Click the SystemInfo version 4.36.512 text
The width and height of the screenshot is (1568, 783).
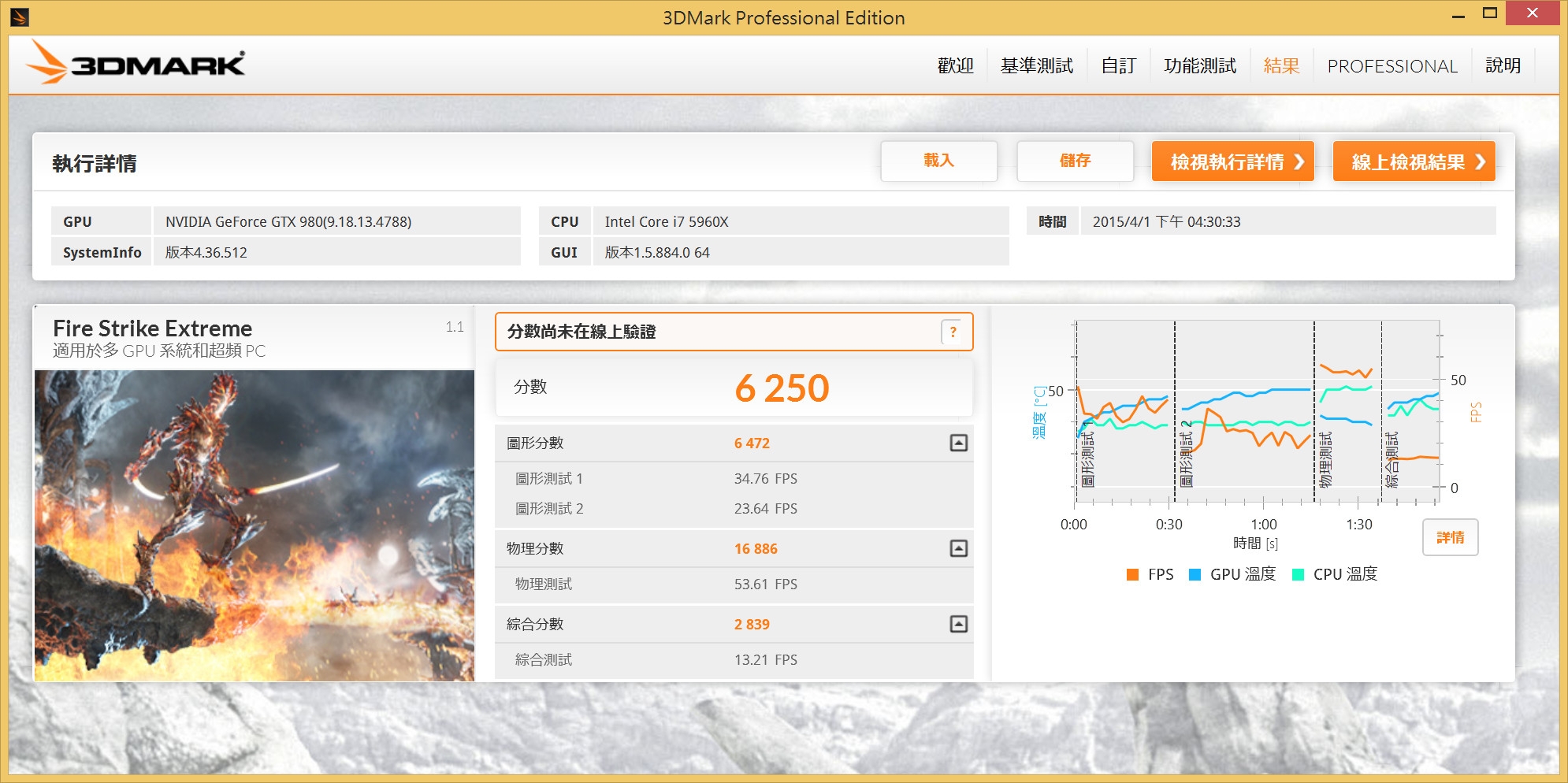pyautogui.click(x=206, y=252)
